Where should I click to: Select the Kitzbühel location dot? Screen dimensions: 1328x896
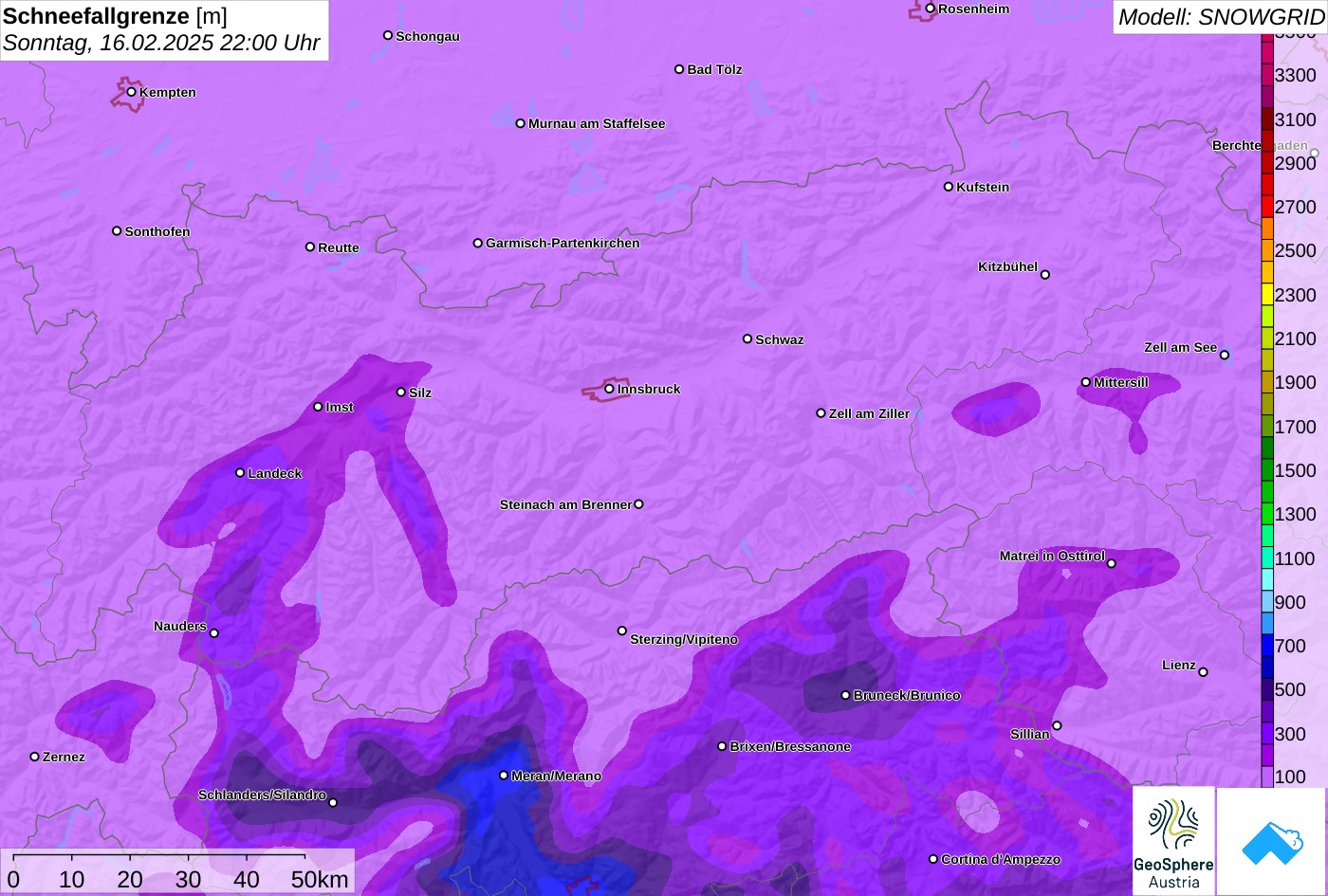pos(1045,275)
